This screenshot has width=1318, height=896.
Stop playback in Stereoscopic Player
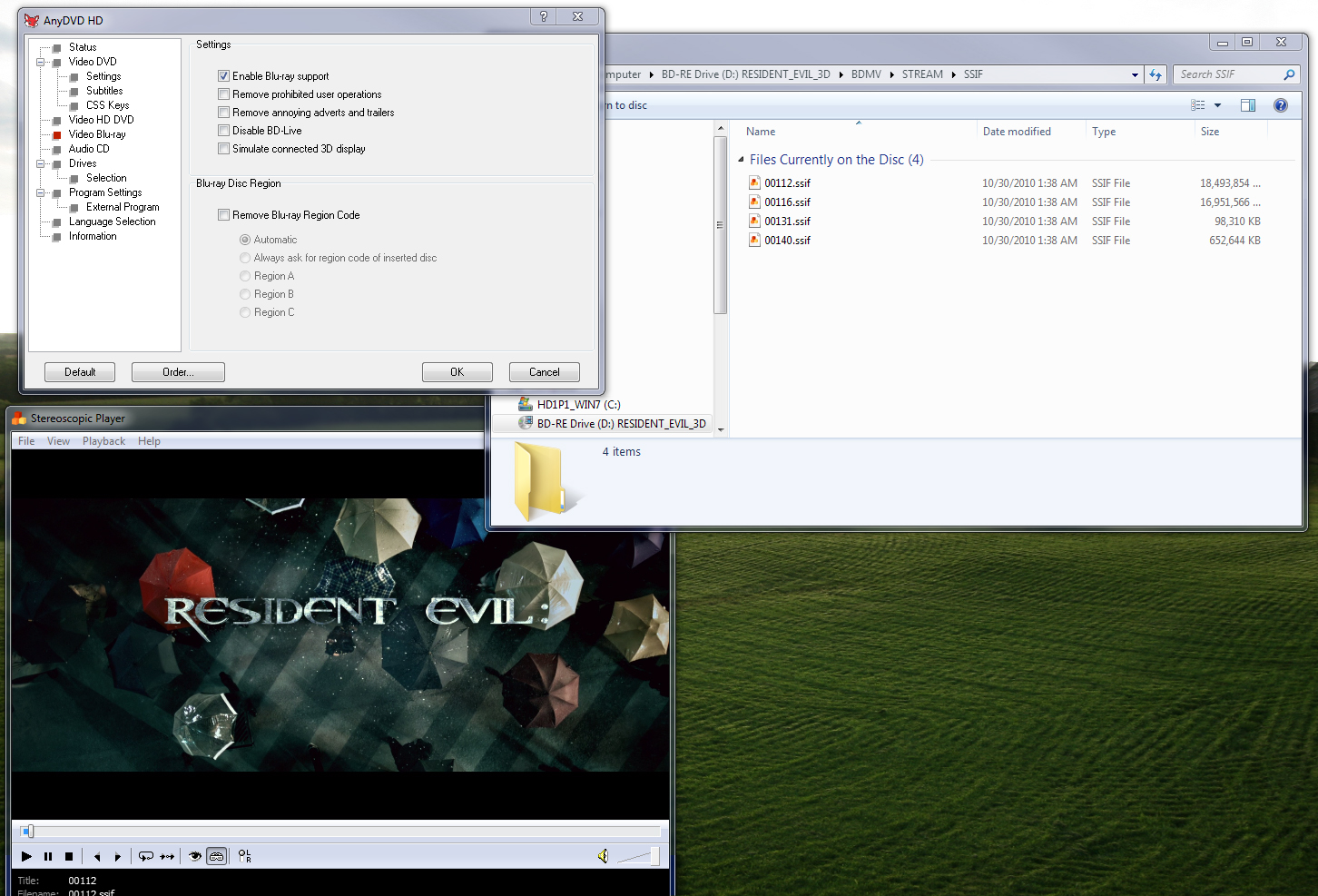click(69, 856)
